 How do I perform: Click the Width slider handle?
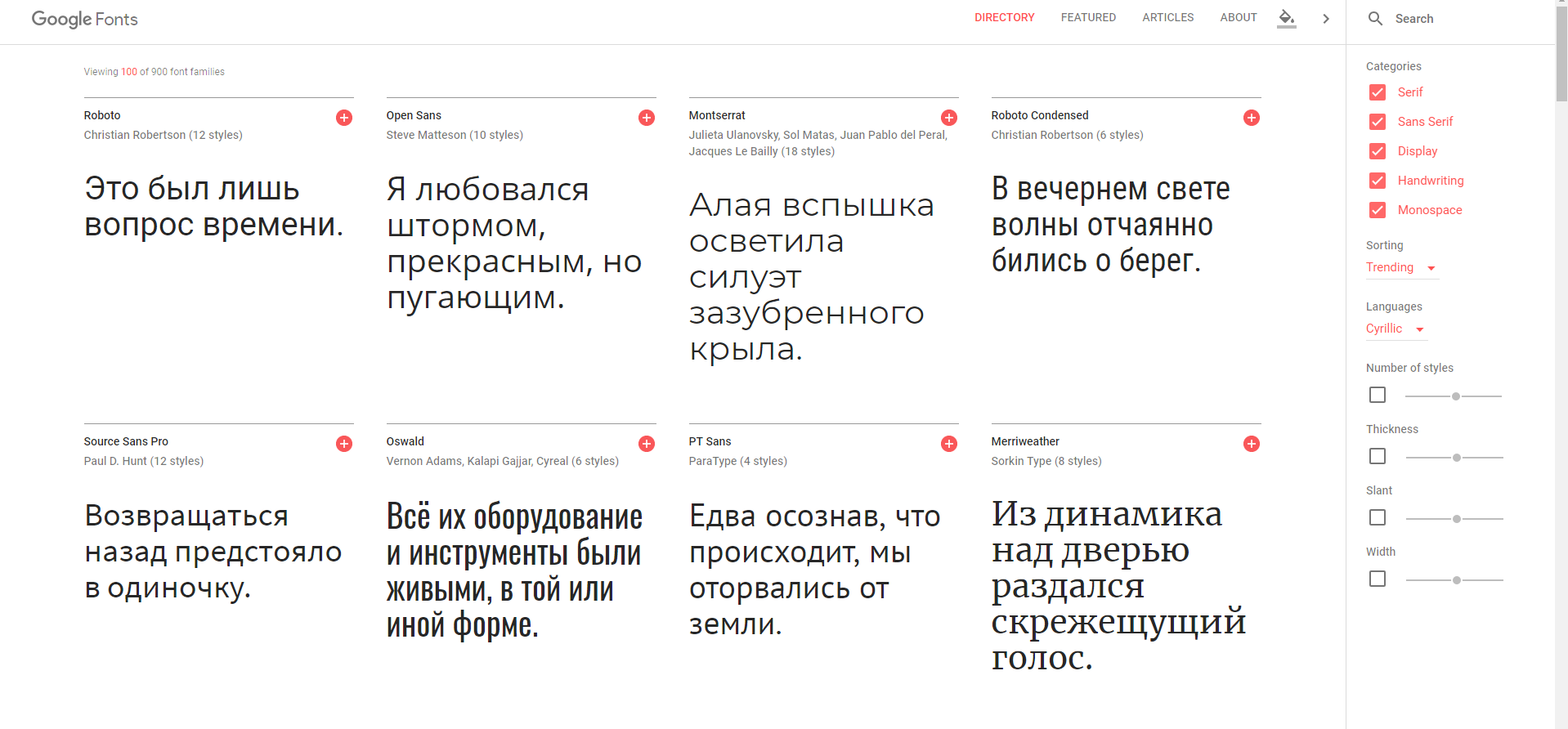point(1457,580)
